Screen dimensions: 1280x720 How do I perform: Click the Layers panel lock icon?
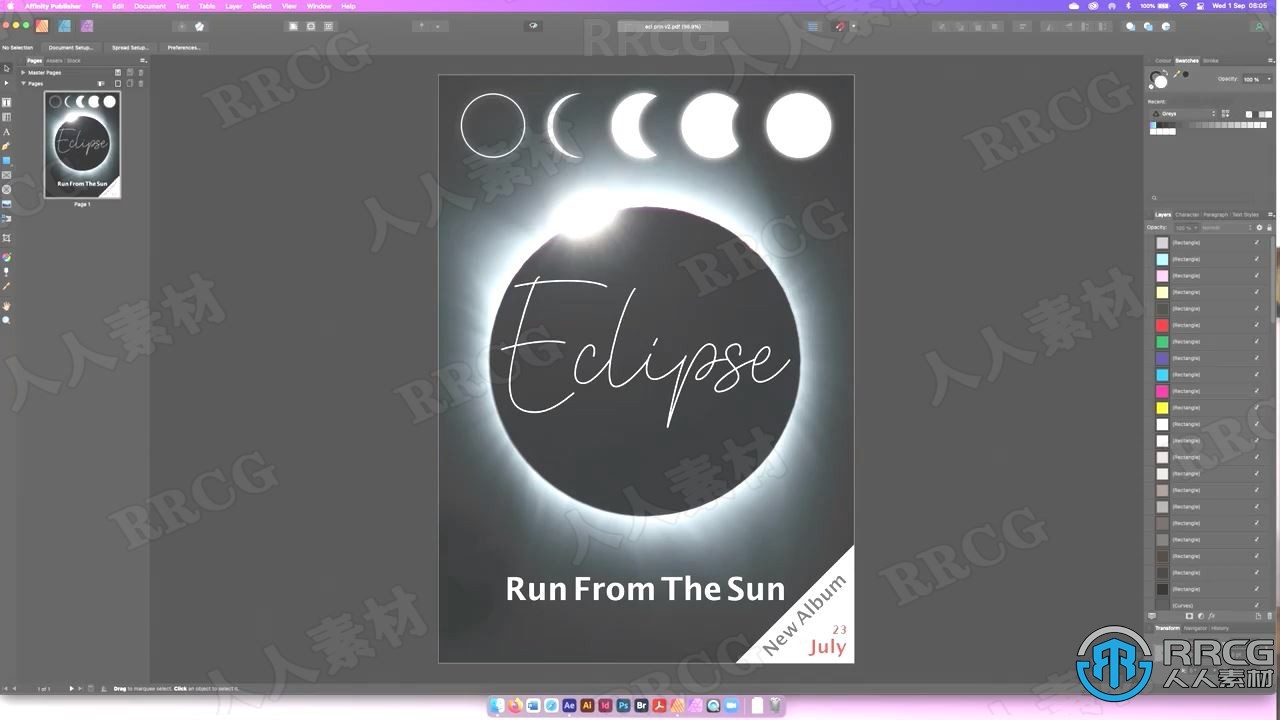[1269, 228]
